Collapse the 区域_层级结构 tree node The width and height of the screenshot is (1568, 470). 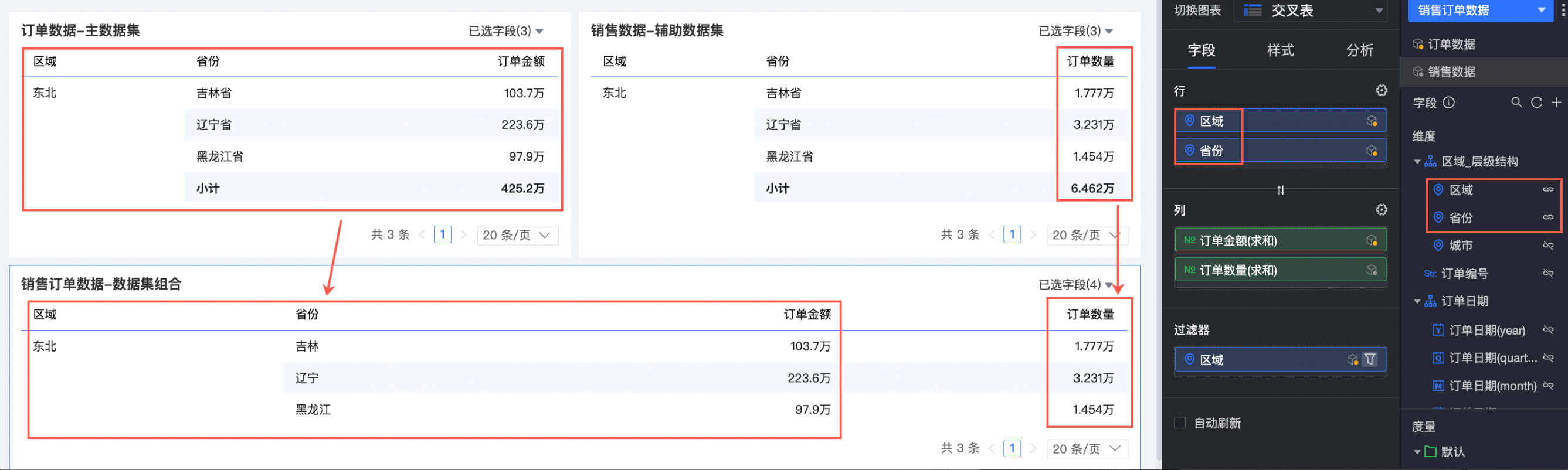pyautogui.click(x=1417, y=162)
